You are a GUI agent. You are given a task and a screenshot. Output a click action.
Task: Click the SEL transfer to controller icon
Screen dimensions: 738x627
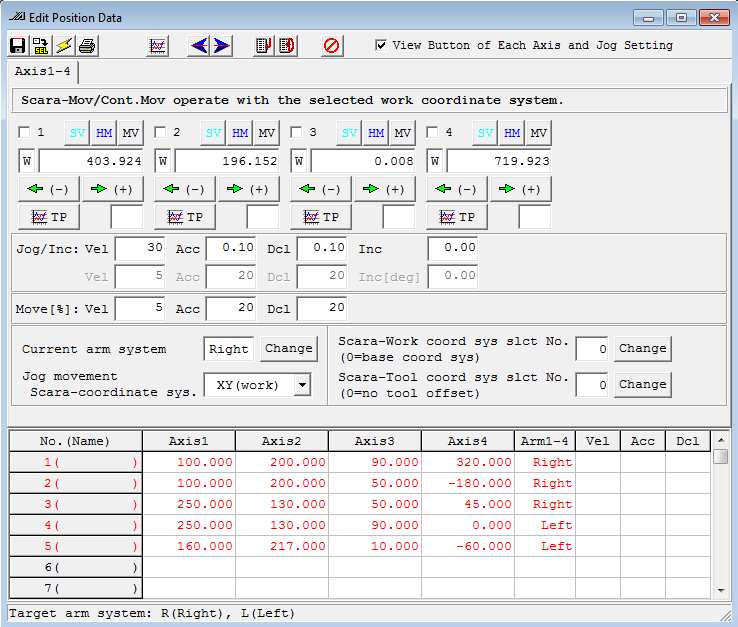(40, 46)
